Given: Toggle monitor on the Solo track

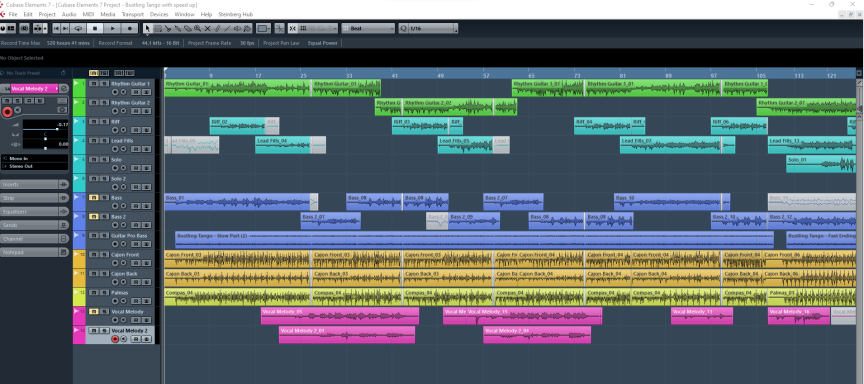Looking at the screenshot, I should (123, 168).
